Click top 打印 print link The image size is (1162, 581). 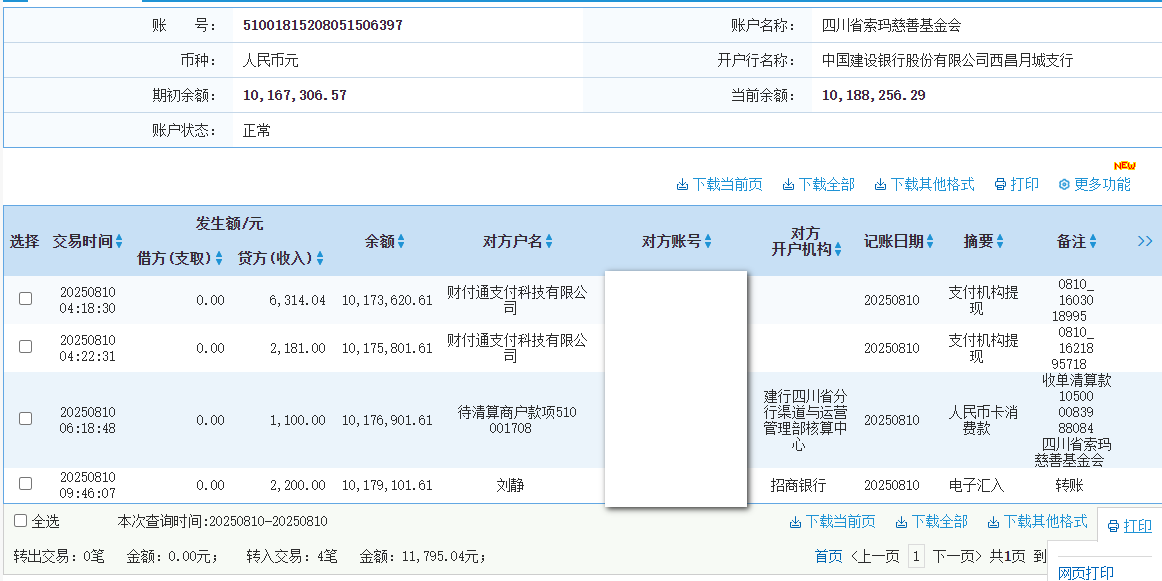1017,185
